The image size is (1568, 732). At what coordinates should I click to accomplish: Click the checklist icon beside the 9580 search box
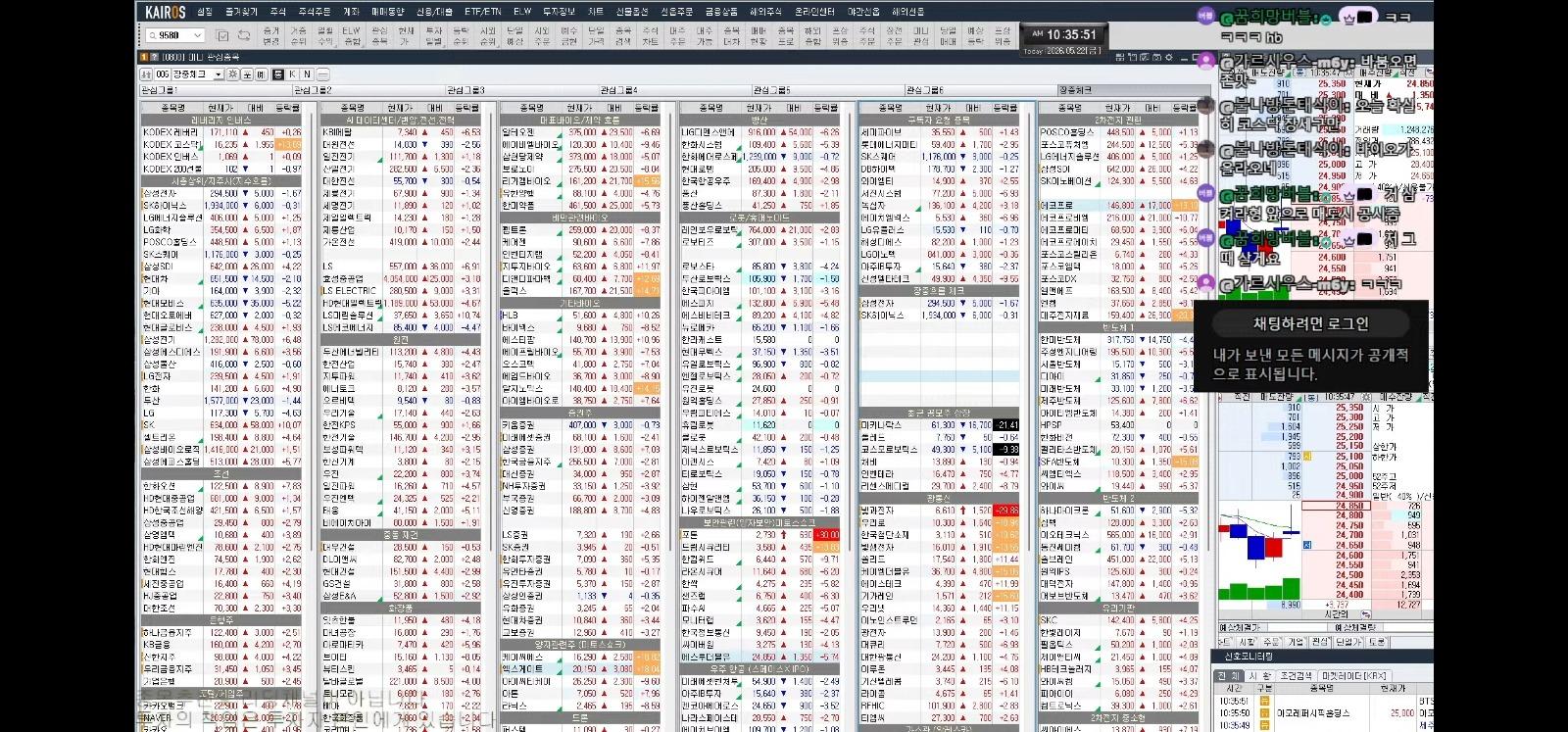click(223, 35)
